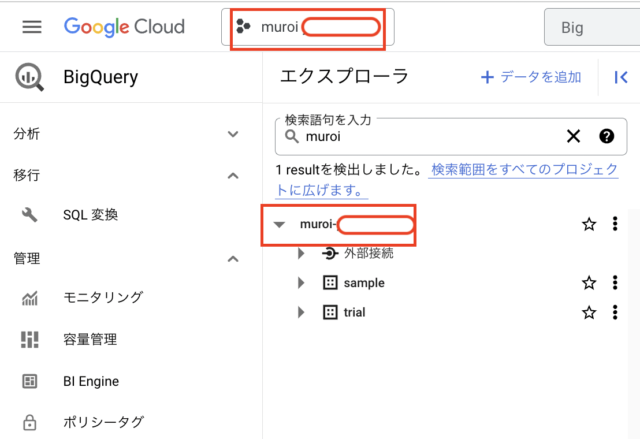
Task: Collapse the explorer panel arrow icon
Action: point(621,77)
